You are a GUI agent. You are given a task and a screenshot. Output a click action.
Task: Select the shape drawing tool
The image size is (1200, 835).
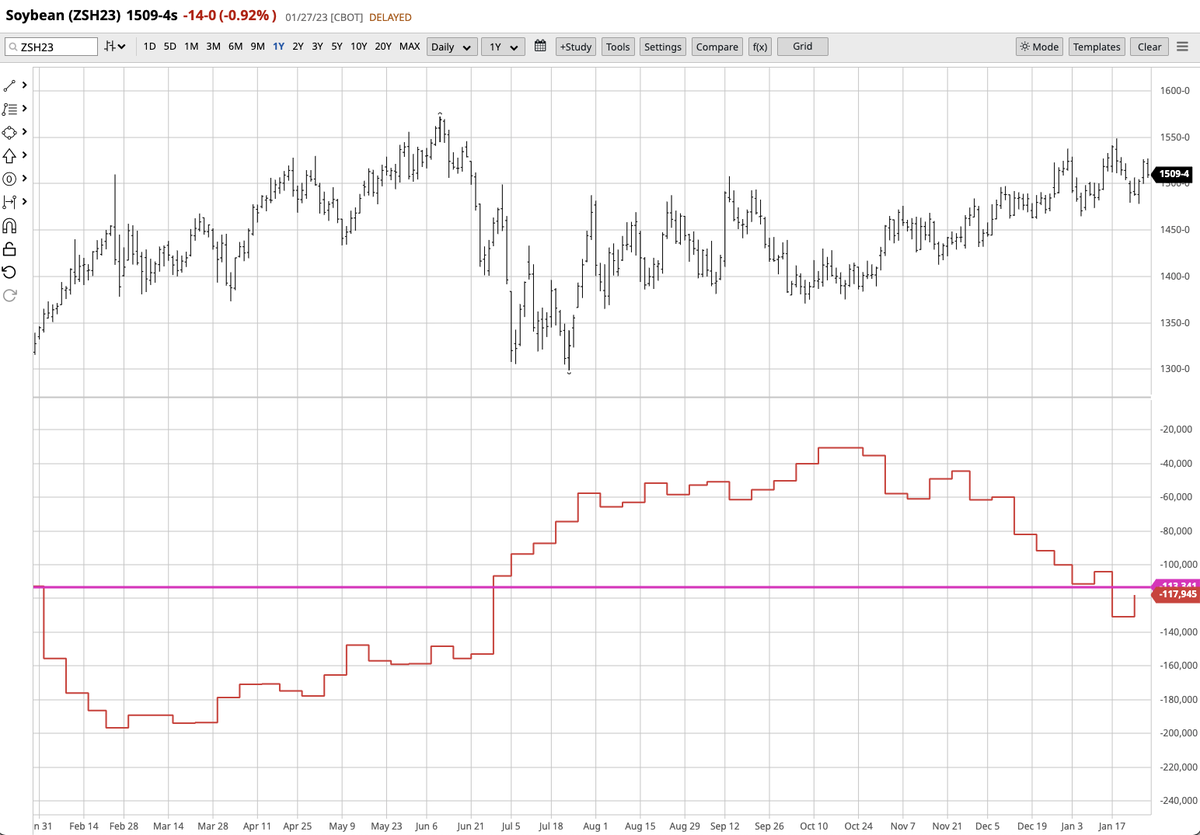(10, 132)
